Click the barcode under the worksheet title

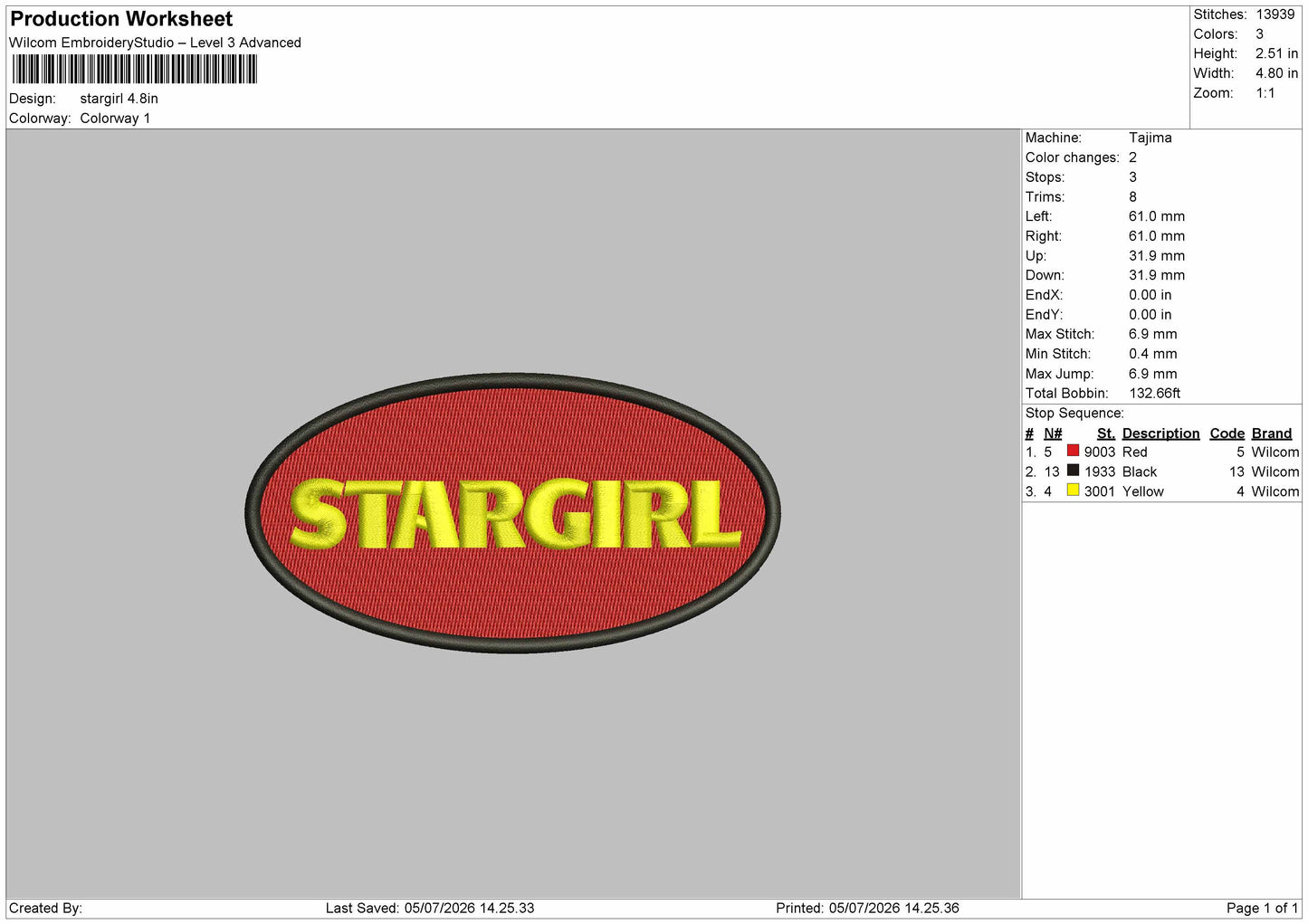[x=135, y=69]
